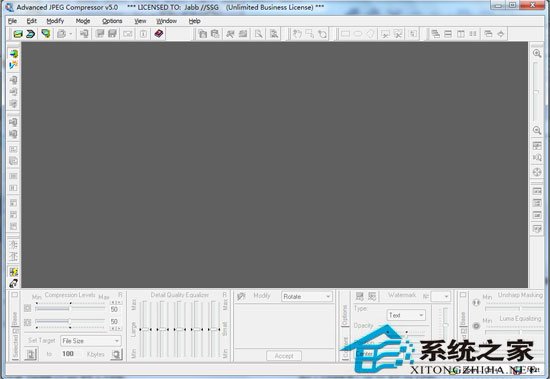The height and width of the screenshot is (379, 550).
Task: Click the colored monitor capture toolbar icon
Action: pyautogui.click(x=46, y=34)
